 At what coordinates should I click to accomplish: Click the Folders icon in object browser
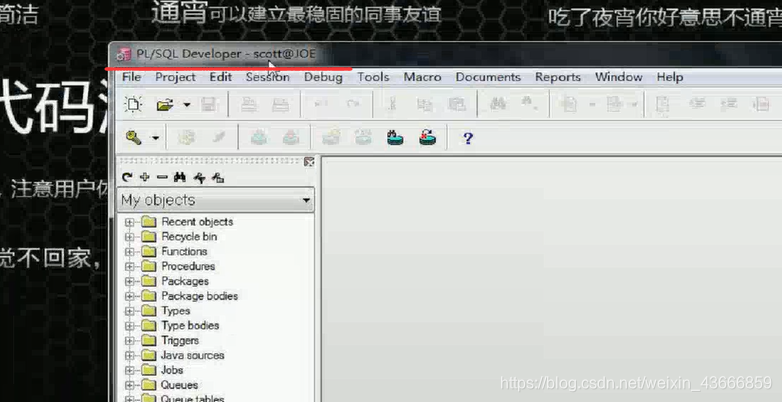[218, 178]
